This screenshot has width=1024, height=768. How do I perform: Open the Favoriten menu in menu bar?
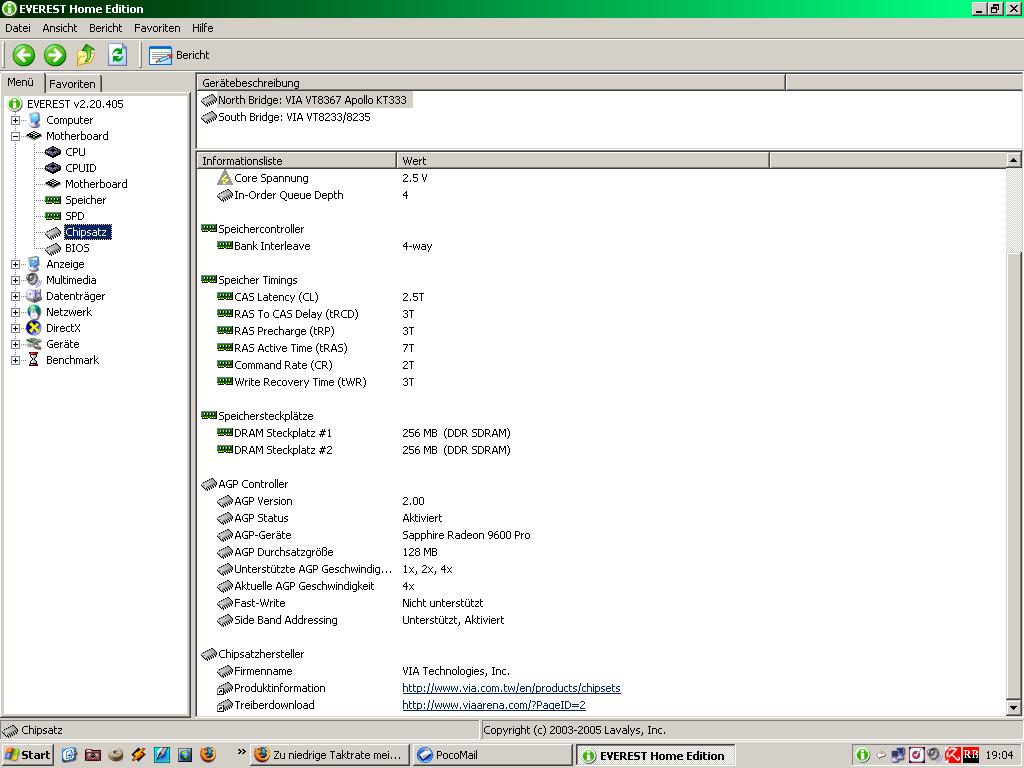[x=157, y=28]
